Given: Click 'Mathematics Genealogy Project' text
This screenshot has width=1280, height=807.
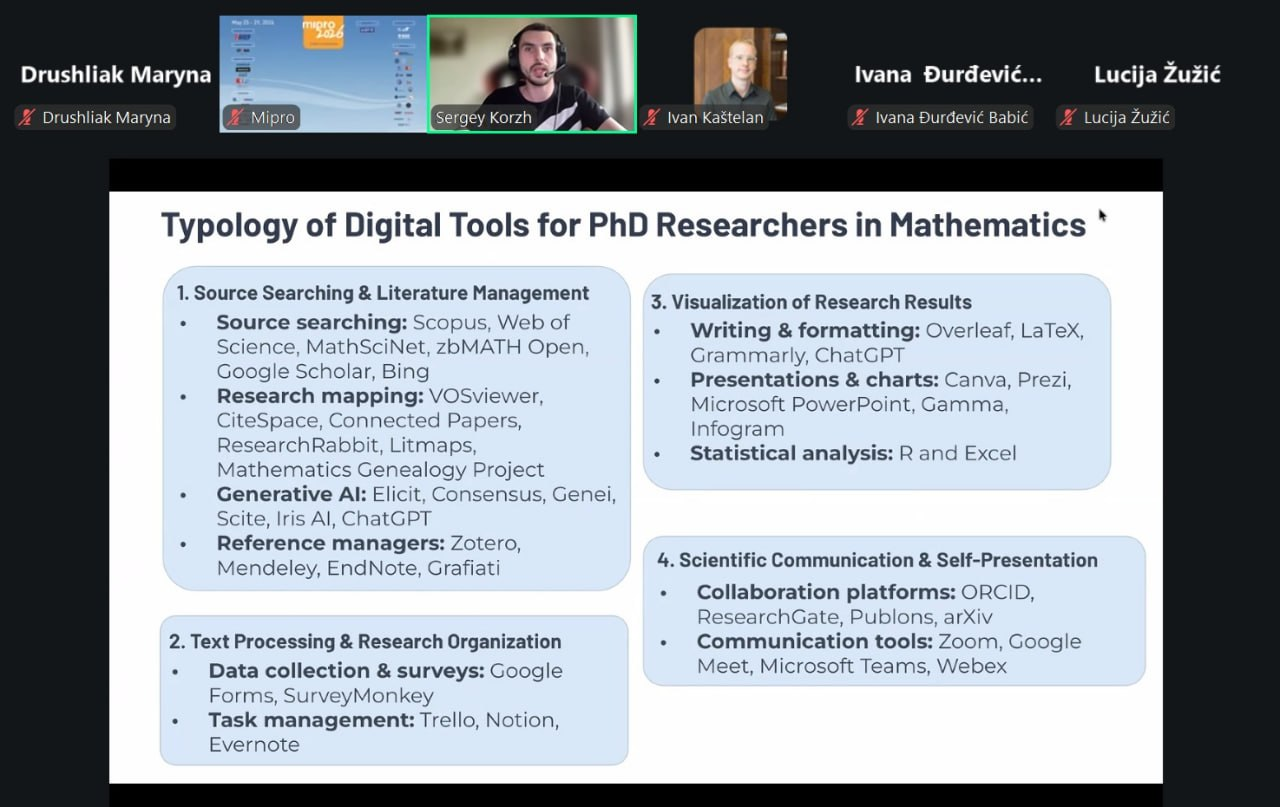Looking at the screenshot, I should (x=380, y=470).
